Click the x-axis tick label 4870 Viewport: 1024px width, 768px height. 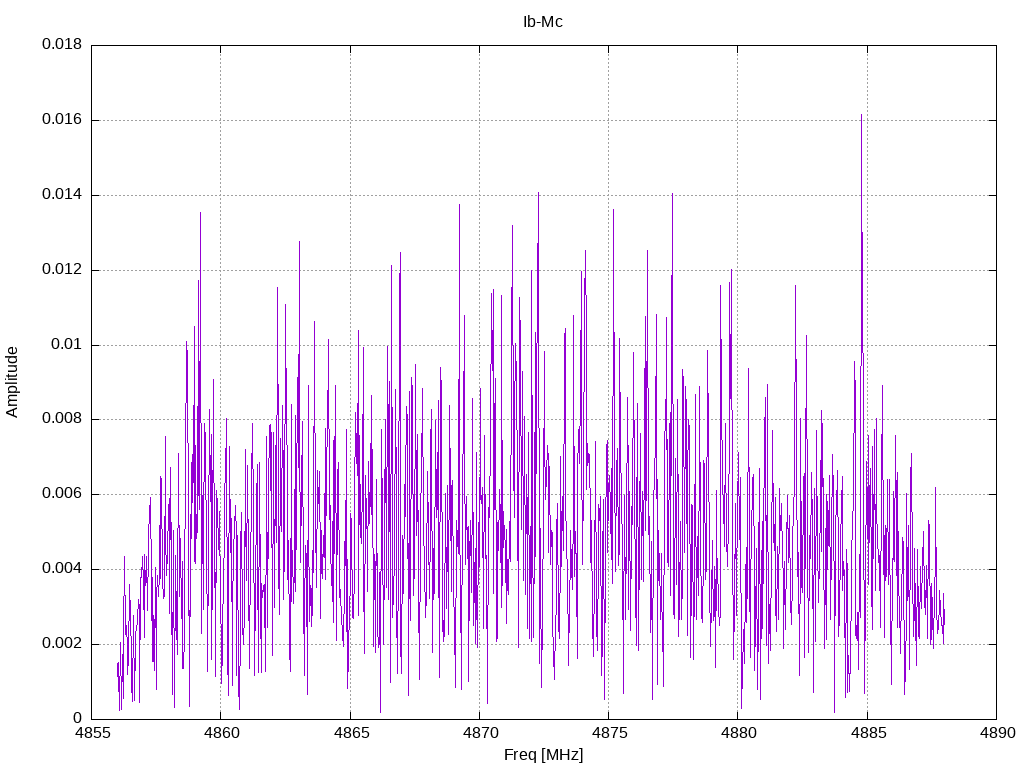(480, 733)
